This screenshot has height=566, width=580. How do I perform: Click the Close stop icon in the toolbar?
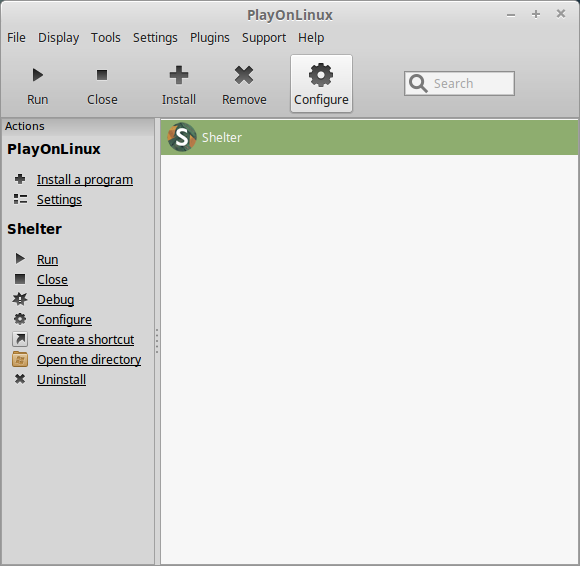tap(102, 75)
